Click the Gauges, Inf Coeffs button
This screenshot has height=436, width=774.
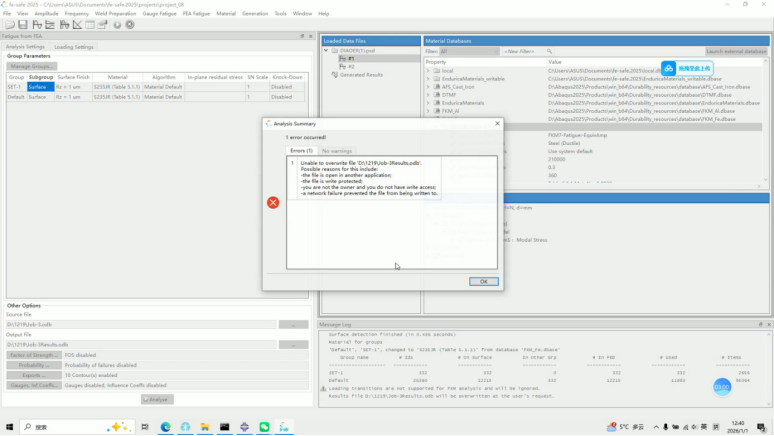coord(34,385)
